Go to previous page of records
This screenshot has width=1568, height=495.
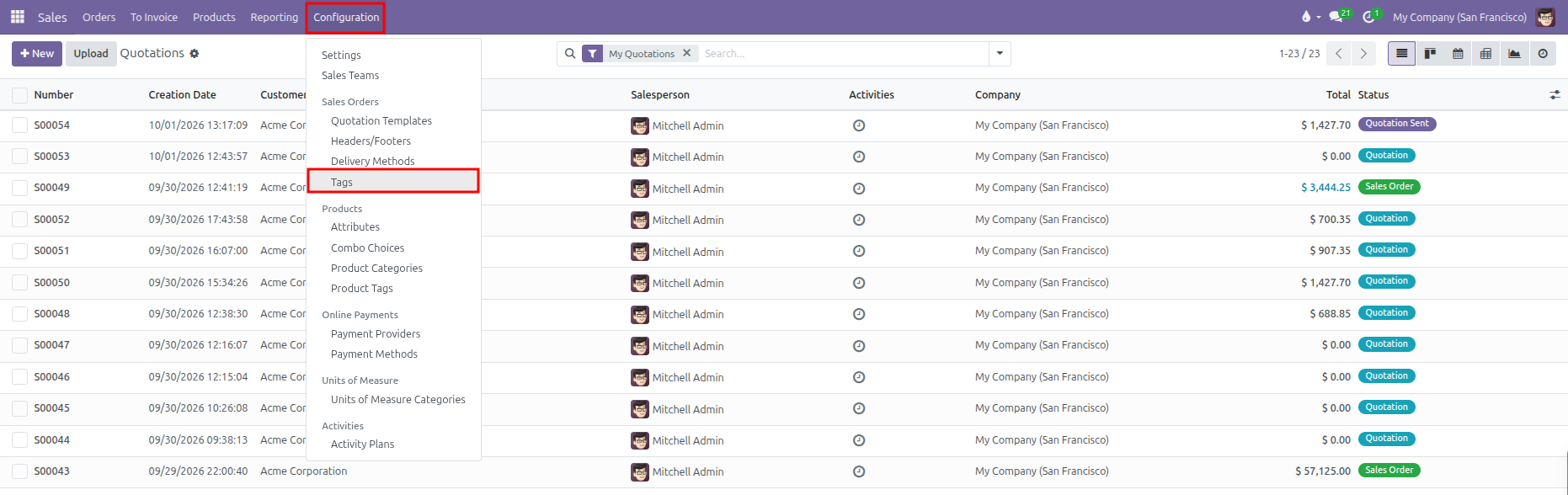coord(1339,53)
